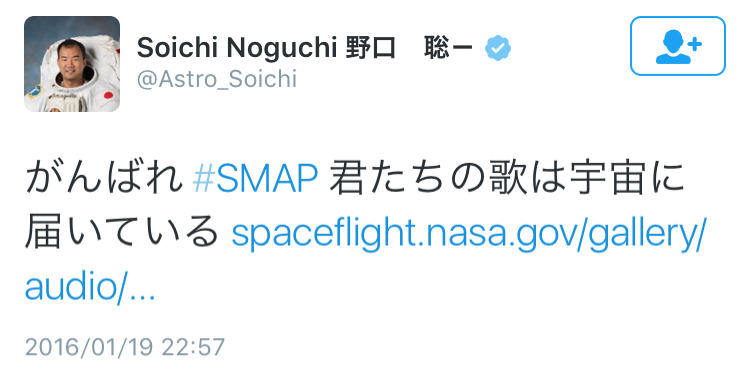750x378 pixels.
Task: Tap the words 届いている in the tweet
Action: pyautogui.click(x=122, y=232)
